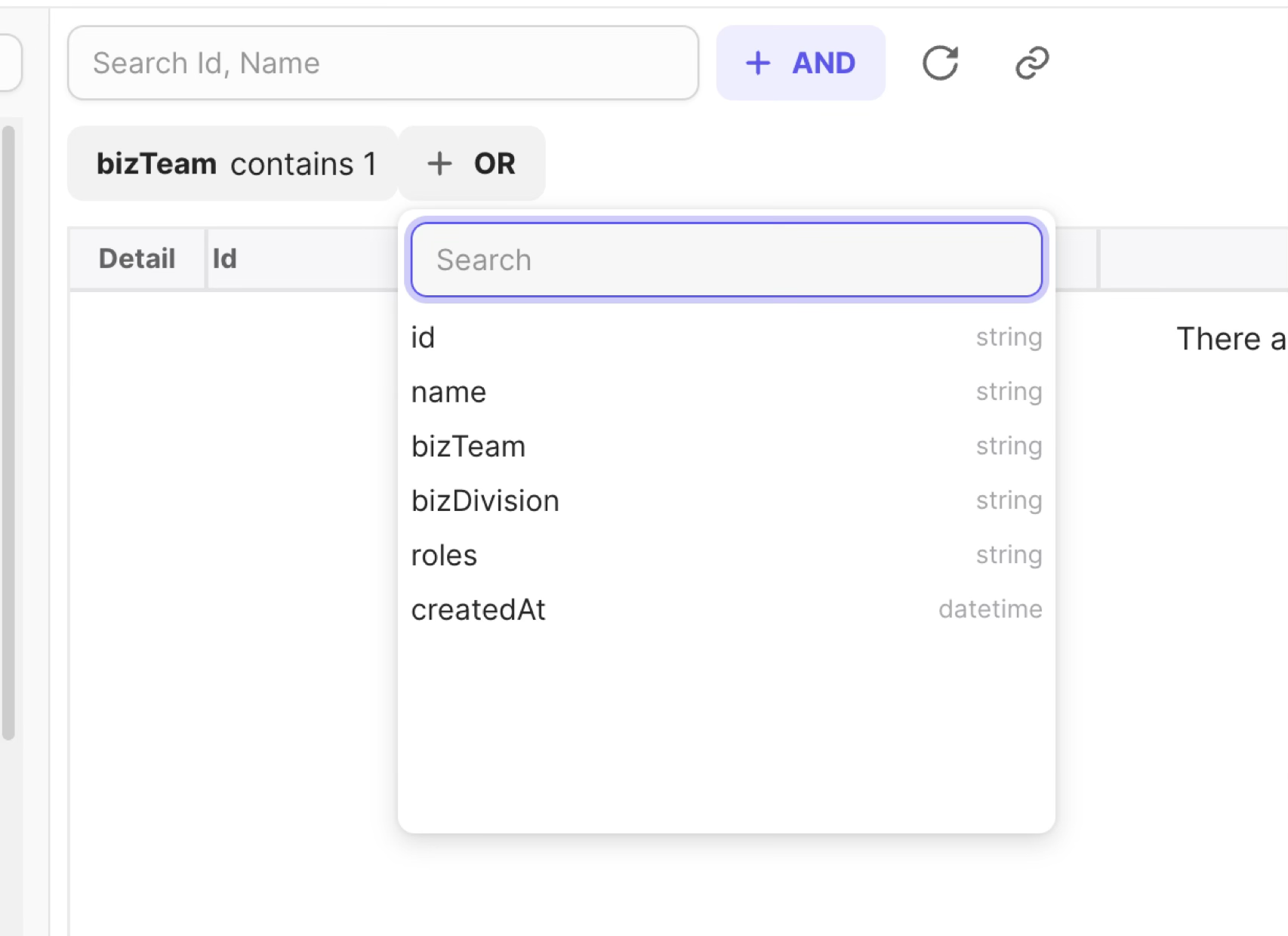
Task: Click the Search Id, Name input
Action: 383,63
